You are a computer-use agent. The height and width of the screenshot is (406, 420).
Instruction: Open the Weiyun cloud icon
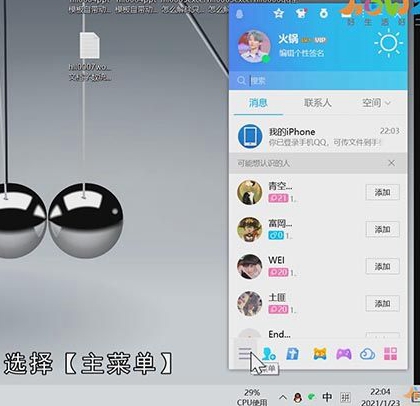[367, 354]
